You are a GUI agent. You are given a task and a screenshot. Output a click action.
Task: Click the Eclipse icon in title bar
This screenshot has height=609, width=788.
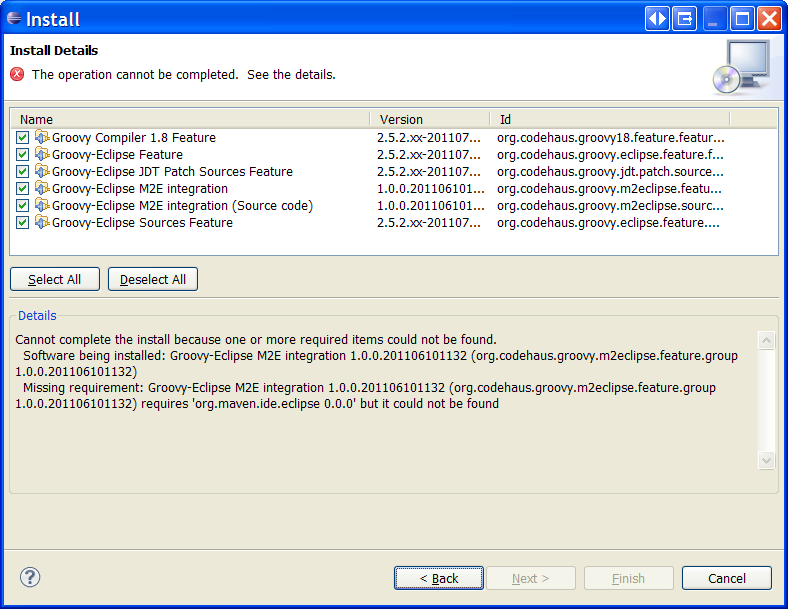point(14,18)
